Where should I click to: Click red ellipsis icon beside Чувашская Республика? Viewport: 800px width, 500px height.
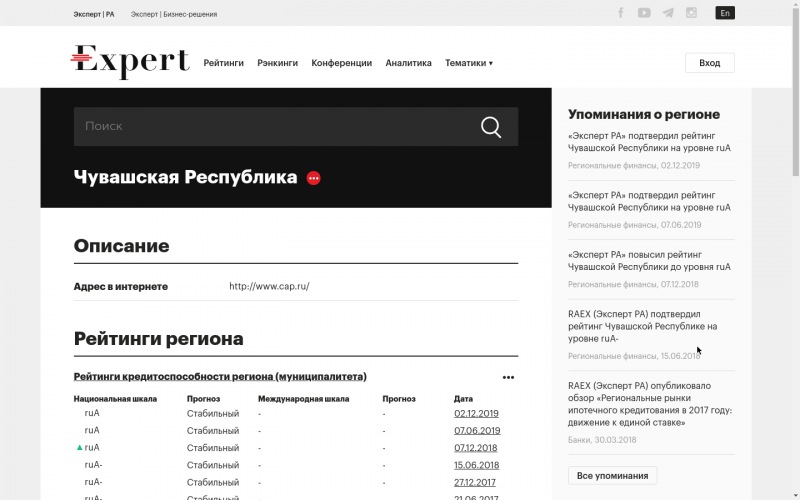point(314,178)
